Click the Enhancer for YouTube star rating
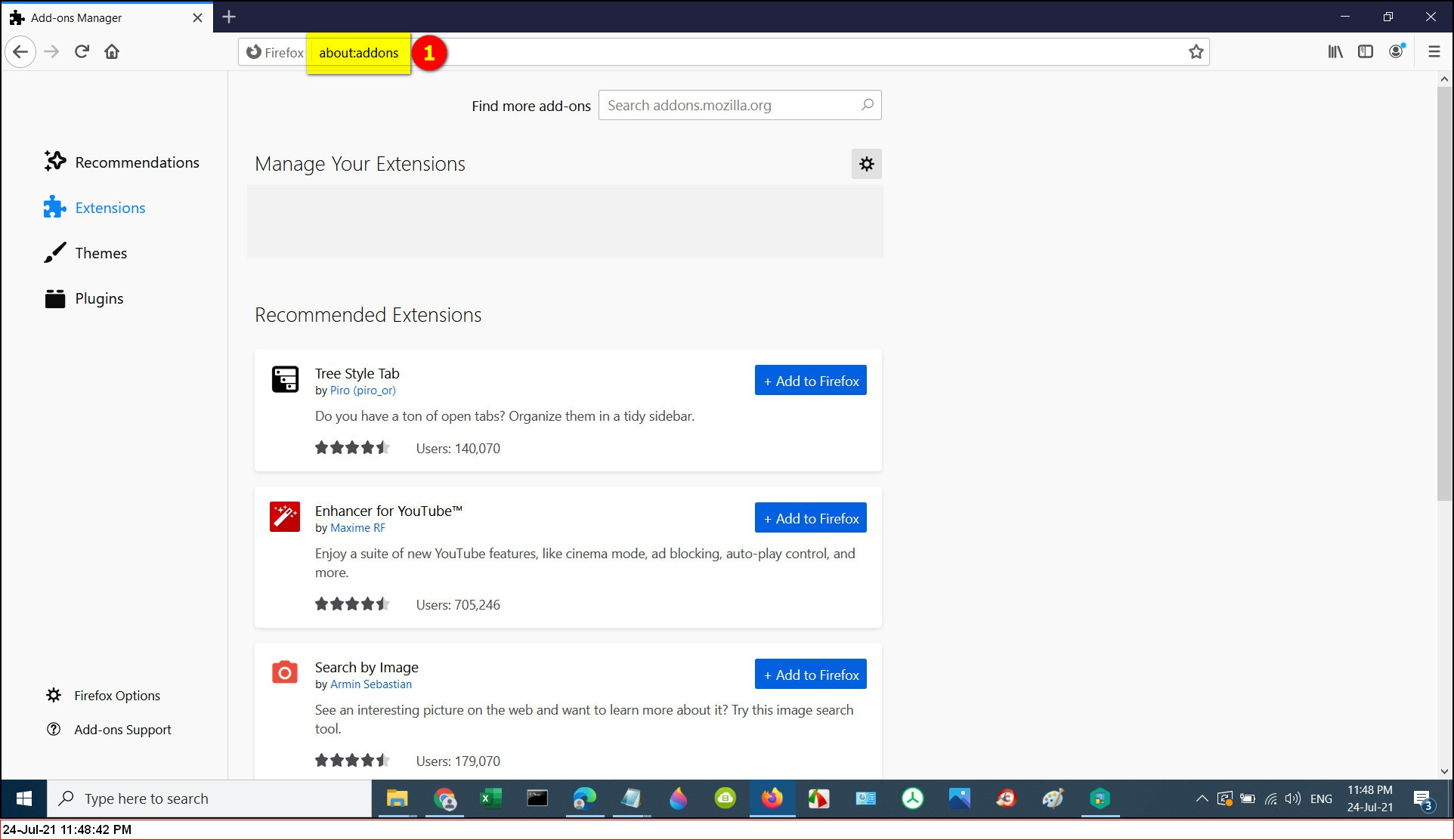1454x840 pixels. coord(352,604)
